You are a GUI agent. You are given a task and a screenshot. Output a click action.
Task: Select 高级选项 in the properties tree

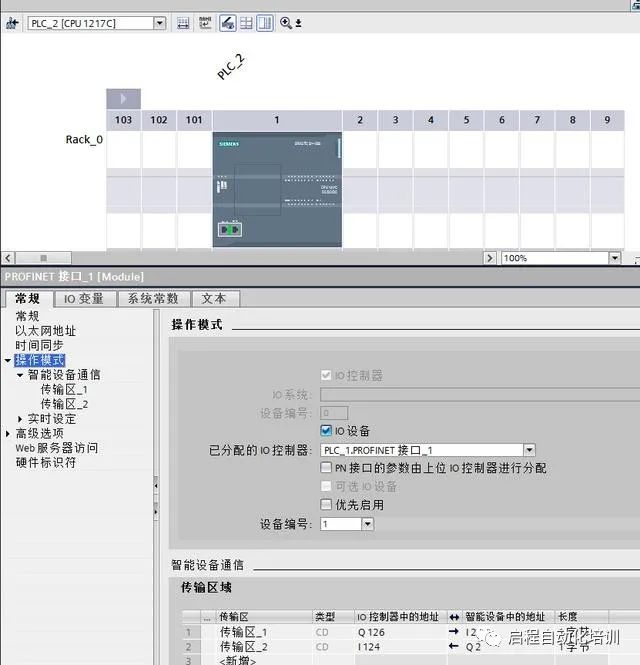(x=40, y=433)
